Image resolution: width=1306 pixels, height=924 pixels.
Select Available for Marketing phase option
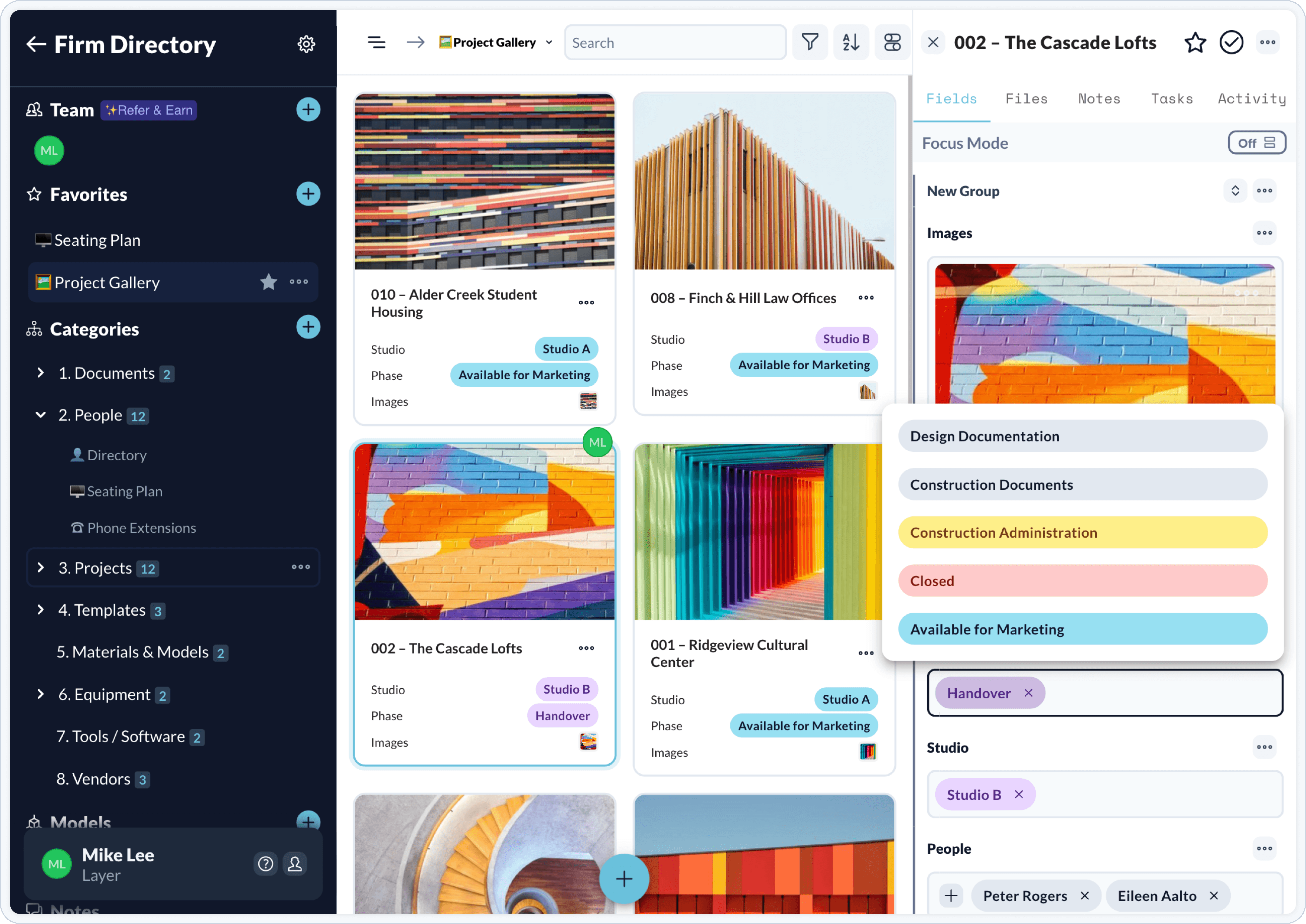click(1083, 629)
